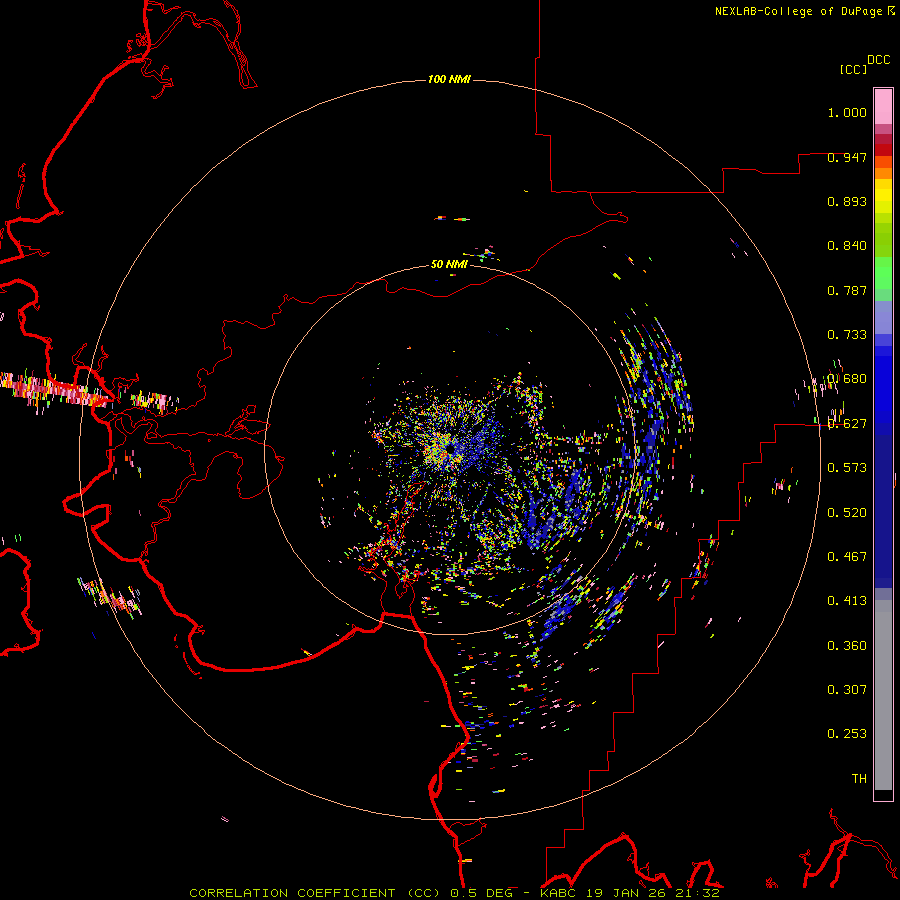Click the 0.467 value on the scale
The width and height of the screenshot is (900, 900).
click(x=847, y=556)
